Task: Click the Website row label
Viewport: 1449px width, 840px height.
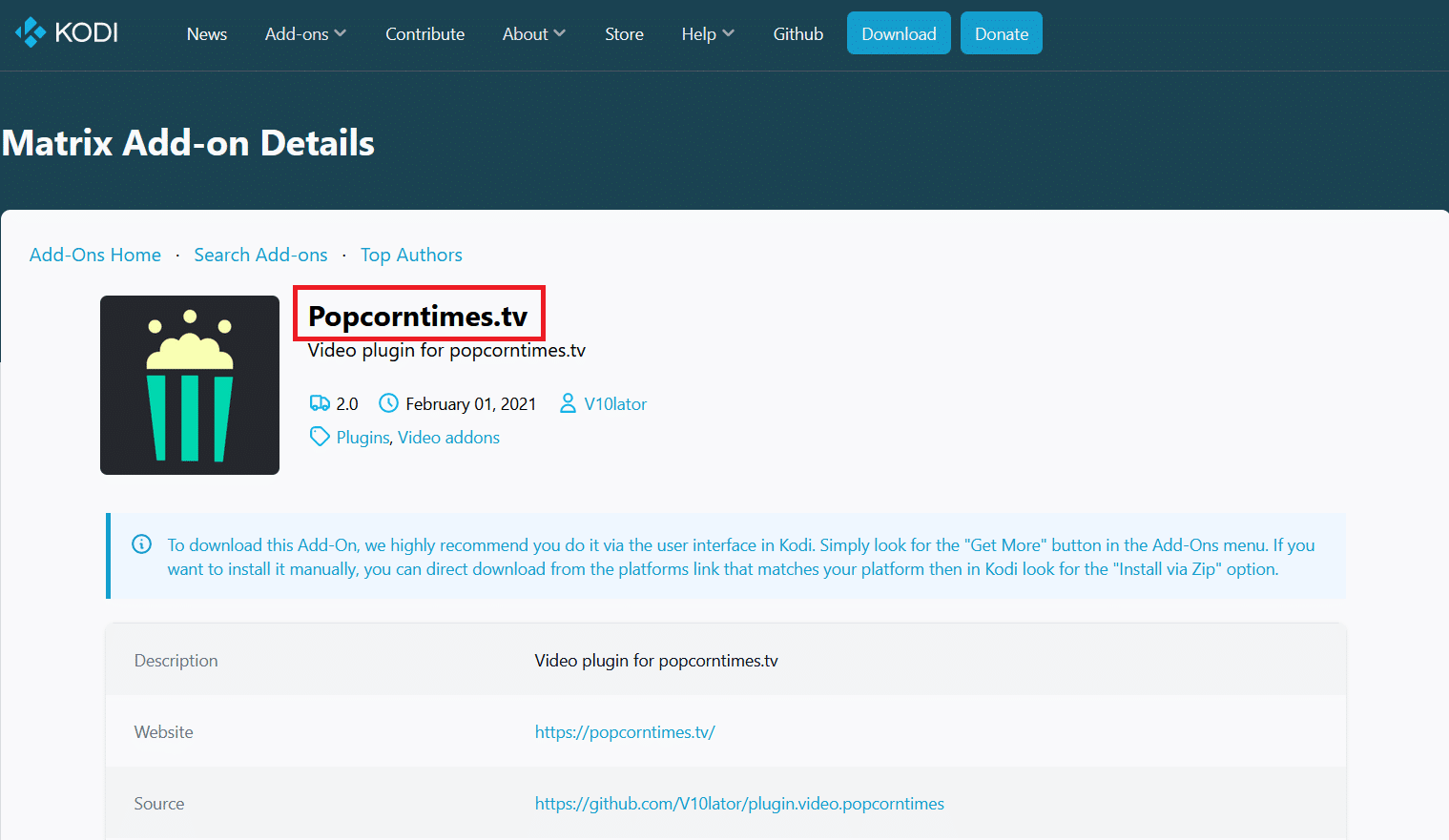Action: pos(164,732)
